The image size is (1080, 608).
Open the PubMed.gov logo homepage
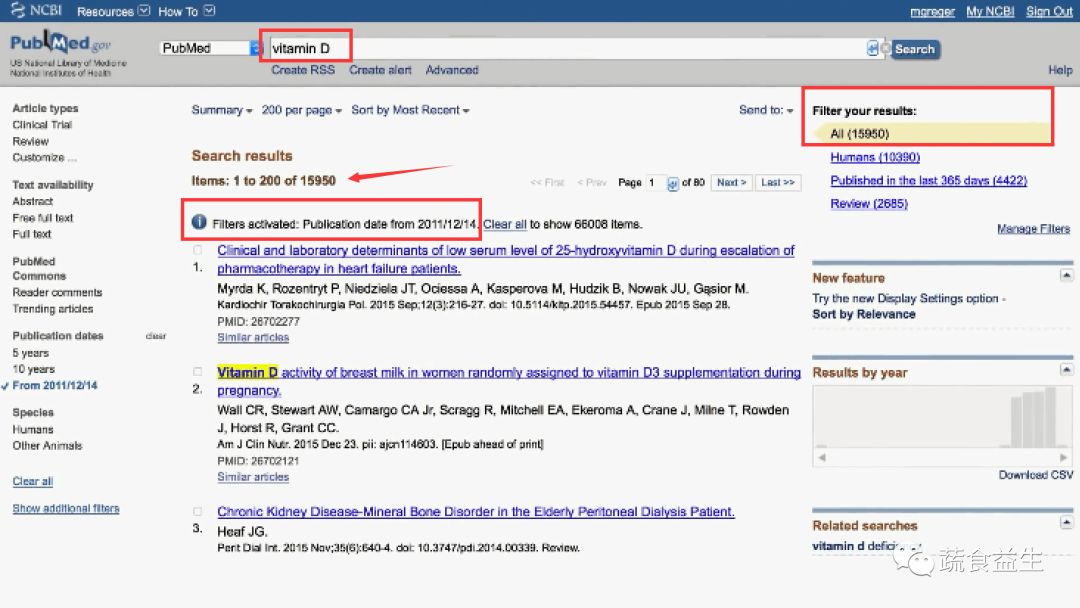point(61,43)
